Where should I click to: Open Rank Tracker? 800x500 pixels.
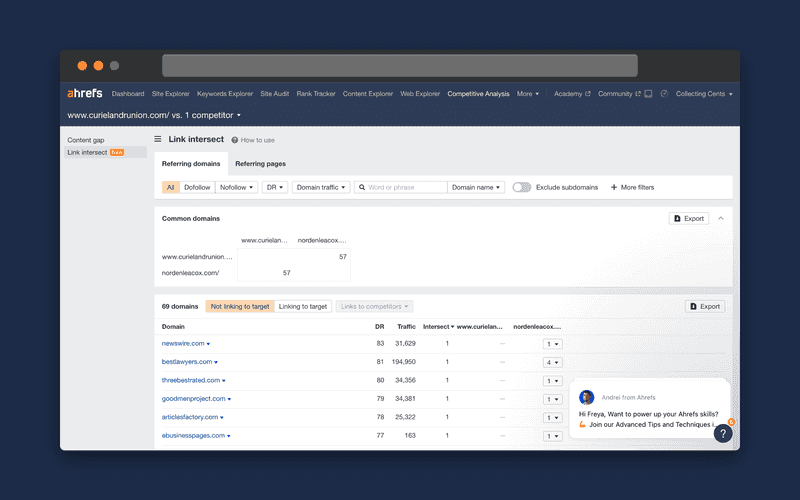coord(316,94)
